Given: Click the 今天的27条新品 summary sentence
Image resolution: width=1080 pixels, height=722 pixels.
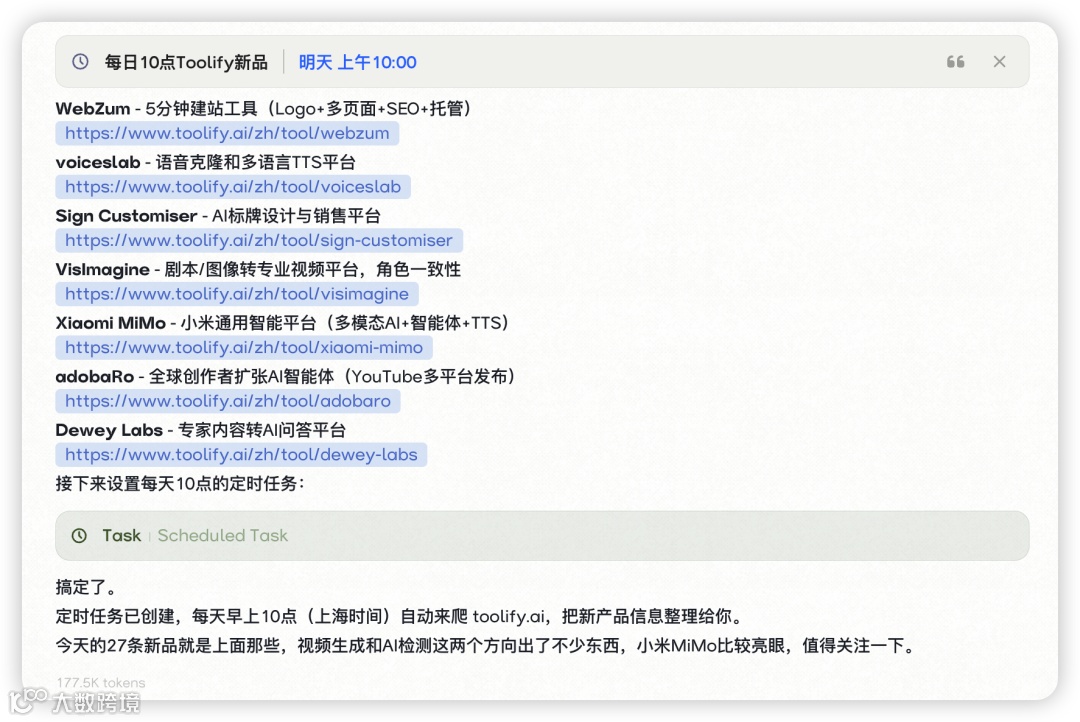Looking at the screenshot, I should [486, 646].
